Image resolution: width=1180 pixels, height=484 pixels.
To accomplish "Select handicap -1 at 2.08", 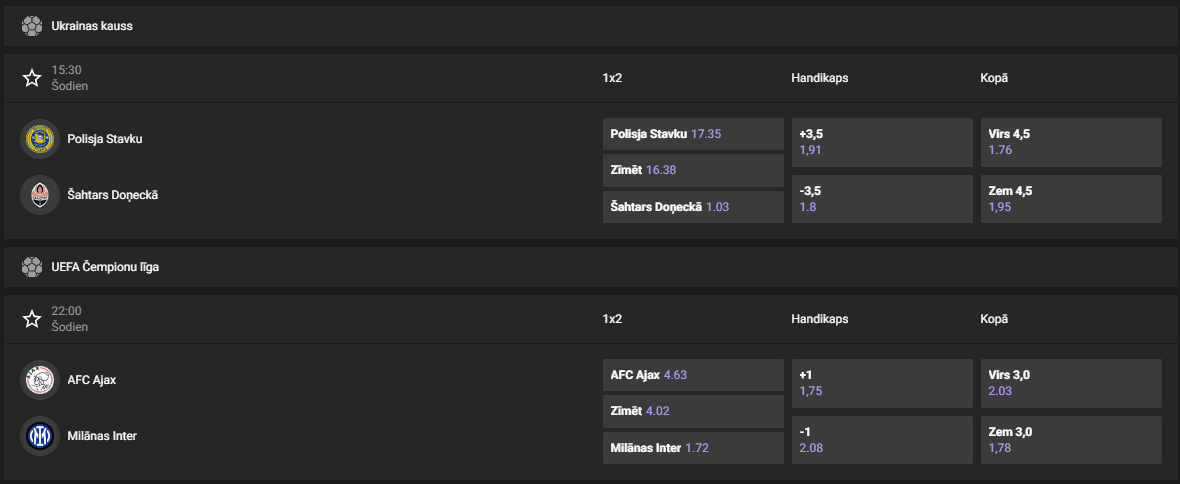I will (881, 440).
